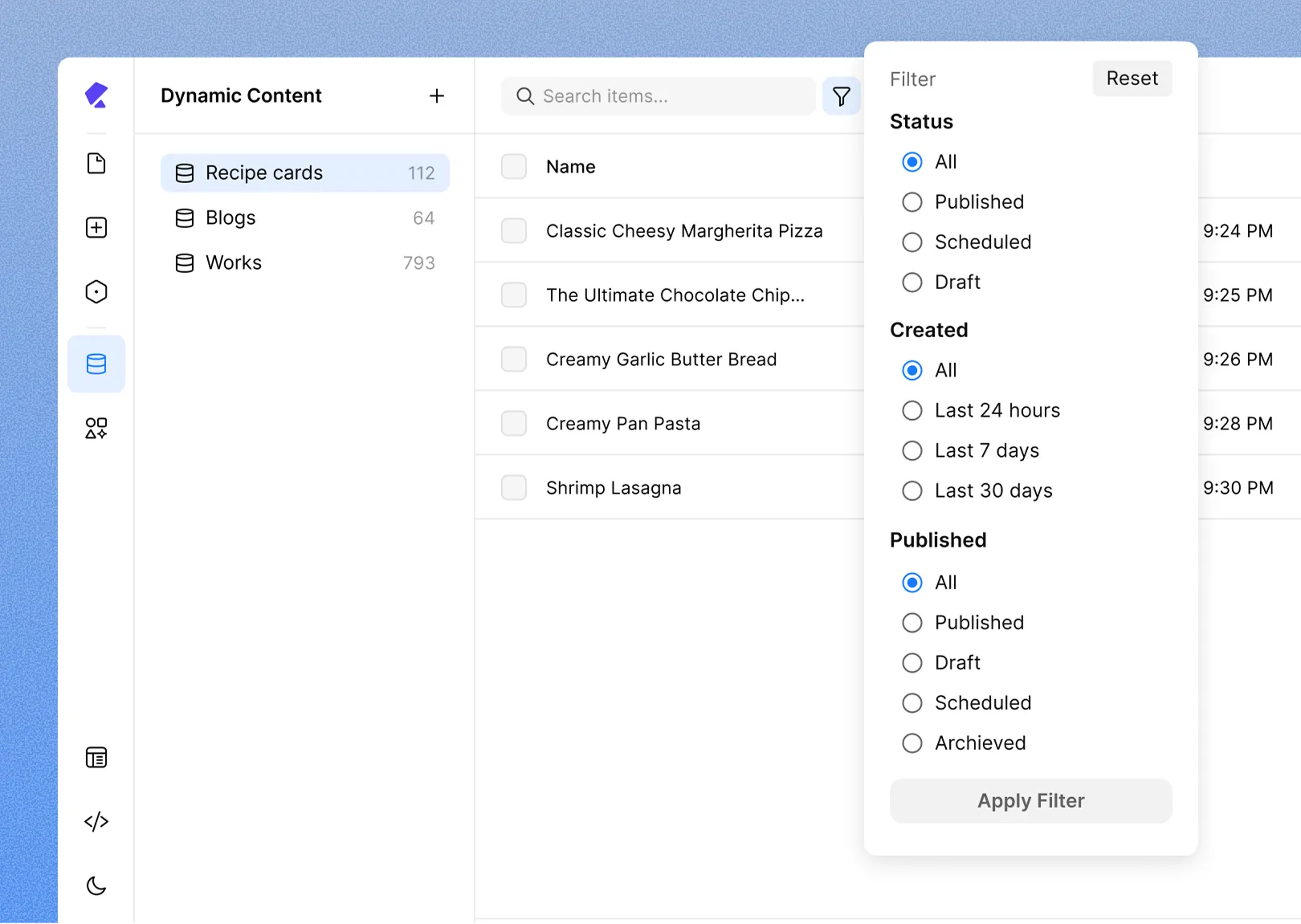Select the Recipe cards collection
Image resolution: width=1301 pixels, height=924 pixels.
pos(305,173)
